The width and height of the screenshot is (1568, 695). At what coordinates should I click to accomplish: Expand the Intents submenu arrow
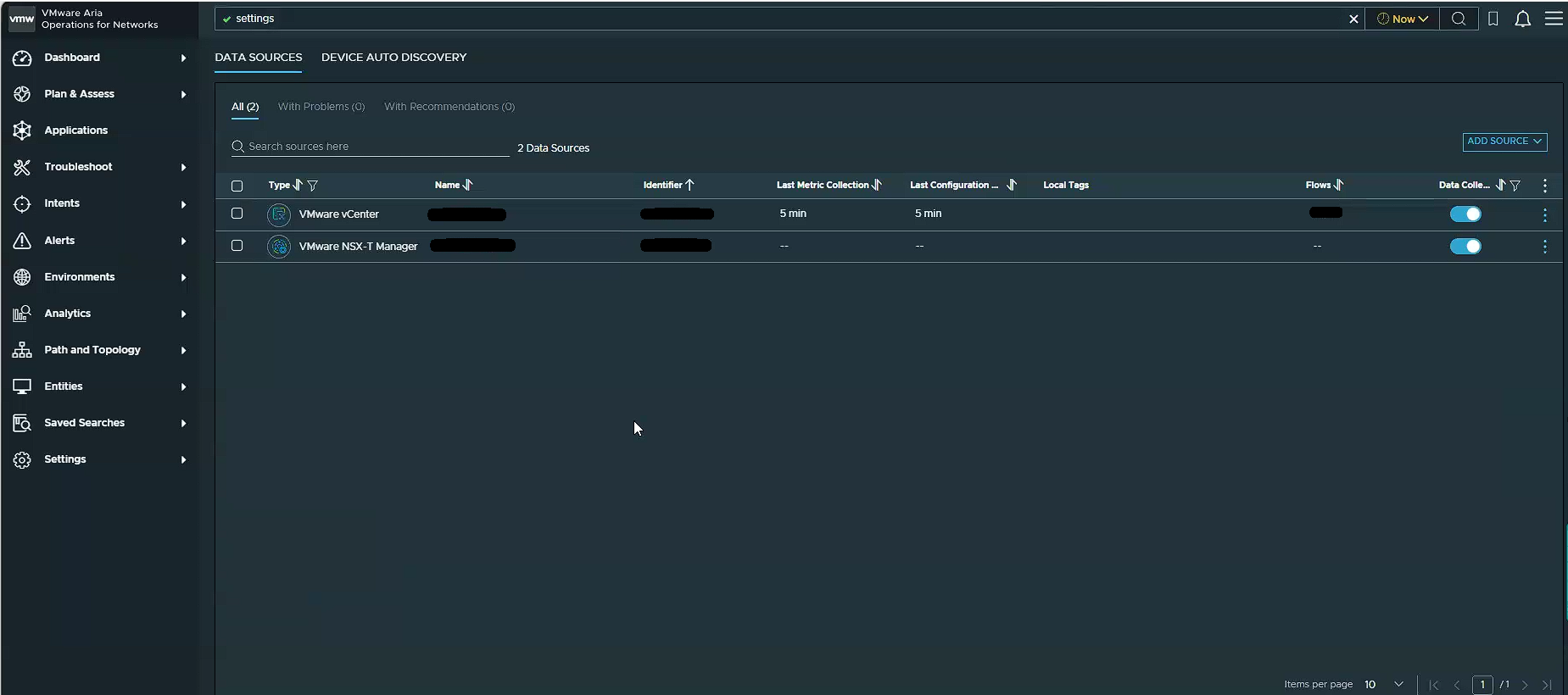click(183, 203)
